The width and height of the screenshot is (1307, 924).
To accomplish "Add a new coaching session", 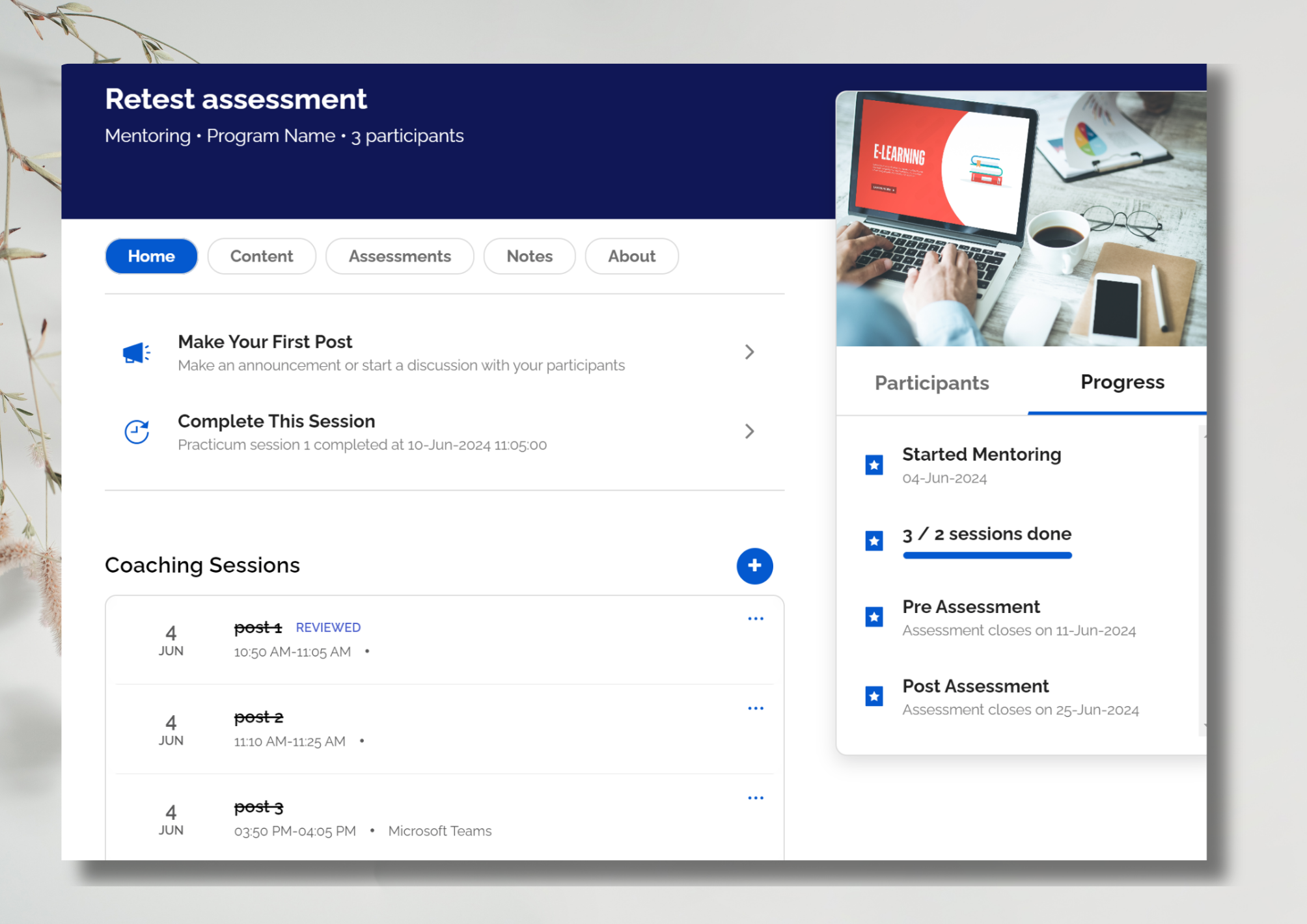I will 754,565.
